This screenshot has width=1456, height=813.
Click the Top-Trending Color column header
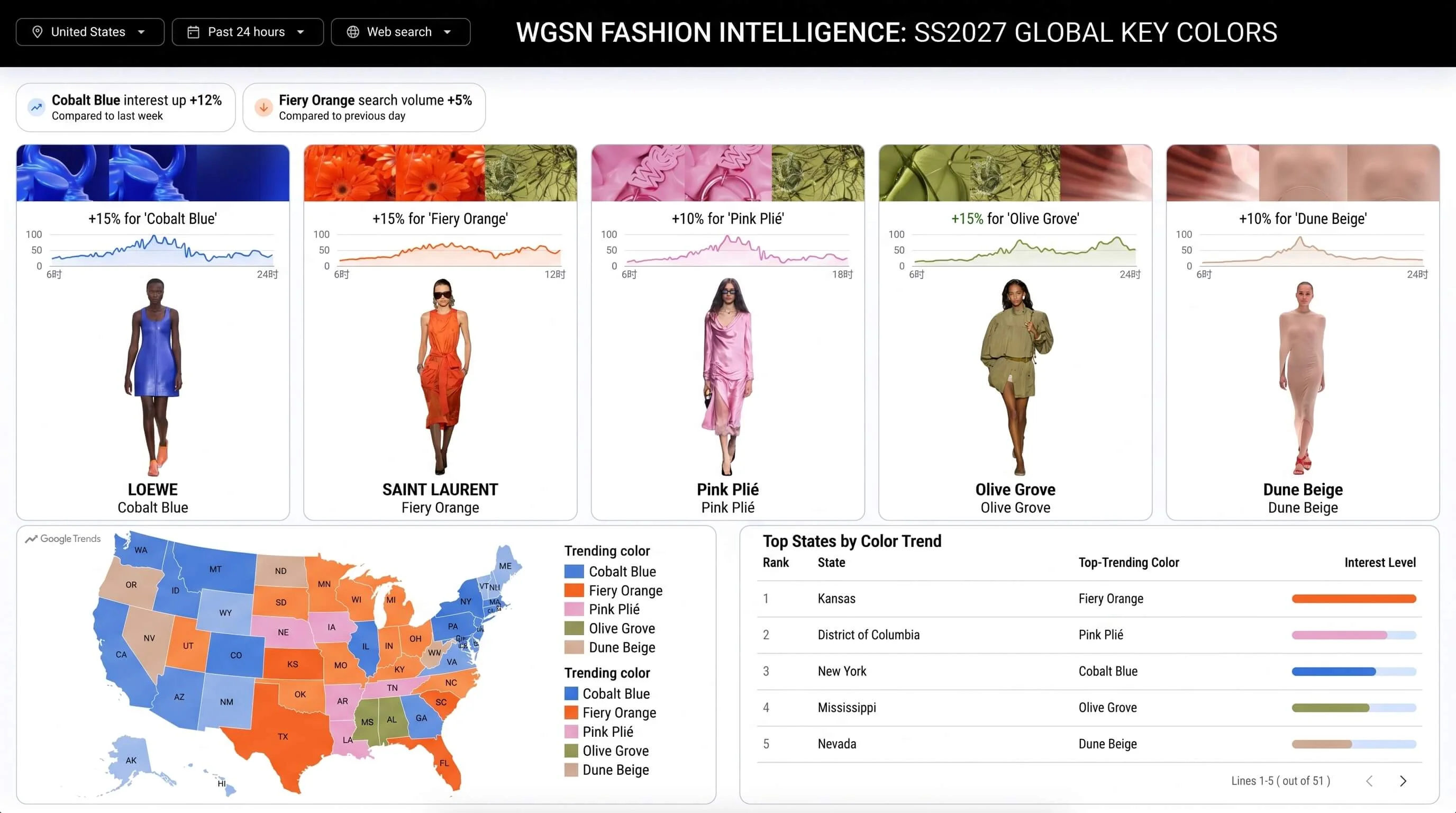1129,563
